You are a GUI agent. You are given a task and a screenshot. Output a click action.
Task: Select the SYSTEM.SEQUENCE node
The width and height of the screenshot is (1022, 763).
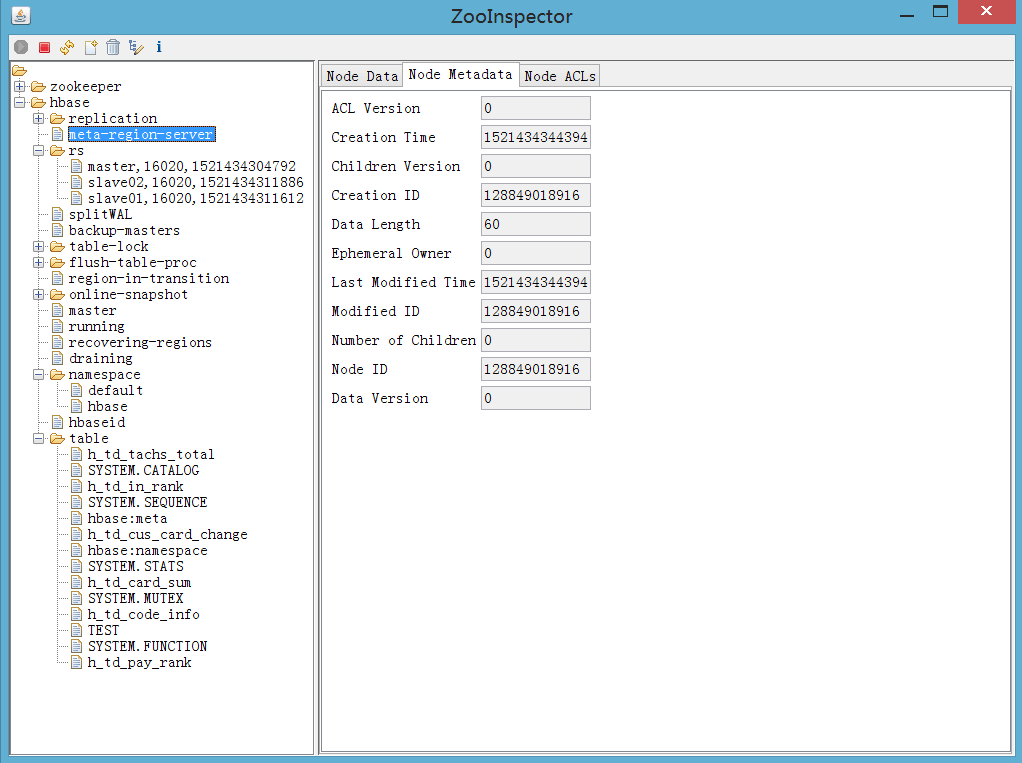pyautogui.click(x=147, y=502)
